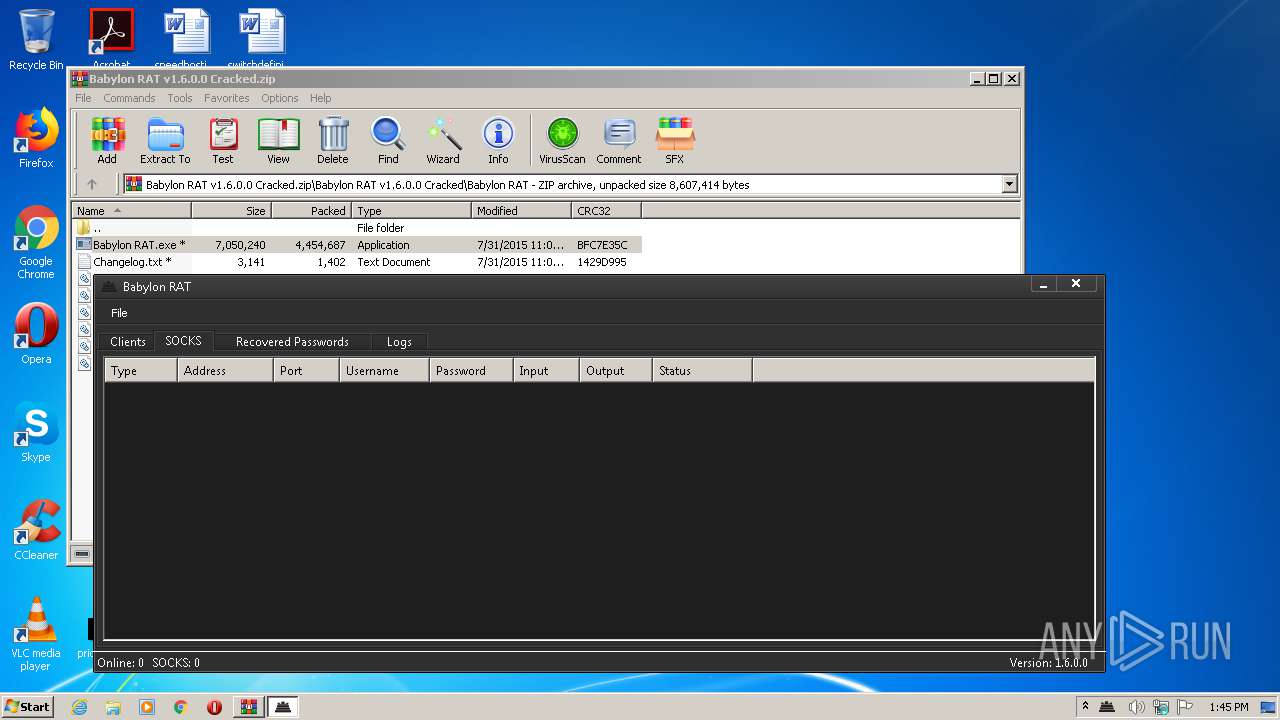Click the Type column header in WinRAR
The height and width of the screenshot is (720, 1280).
[411, 211]
